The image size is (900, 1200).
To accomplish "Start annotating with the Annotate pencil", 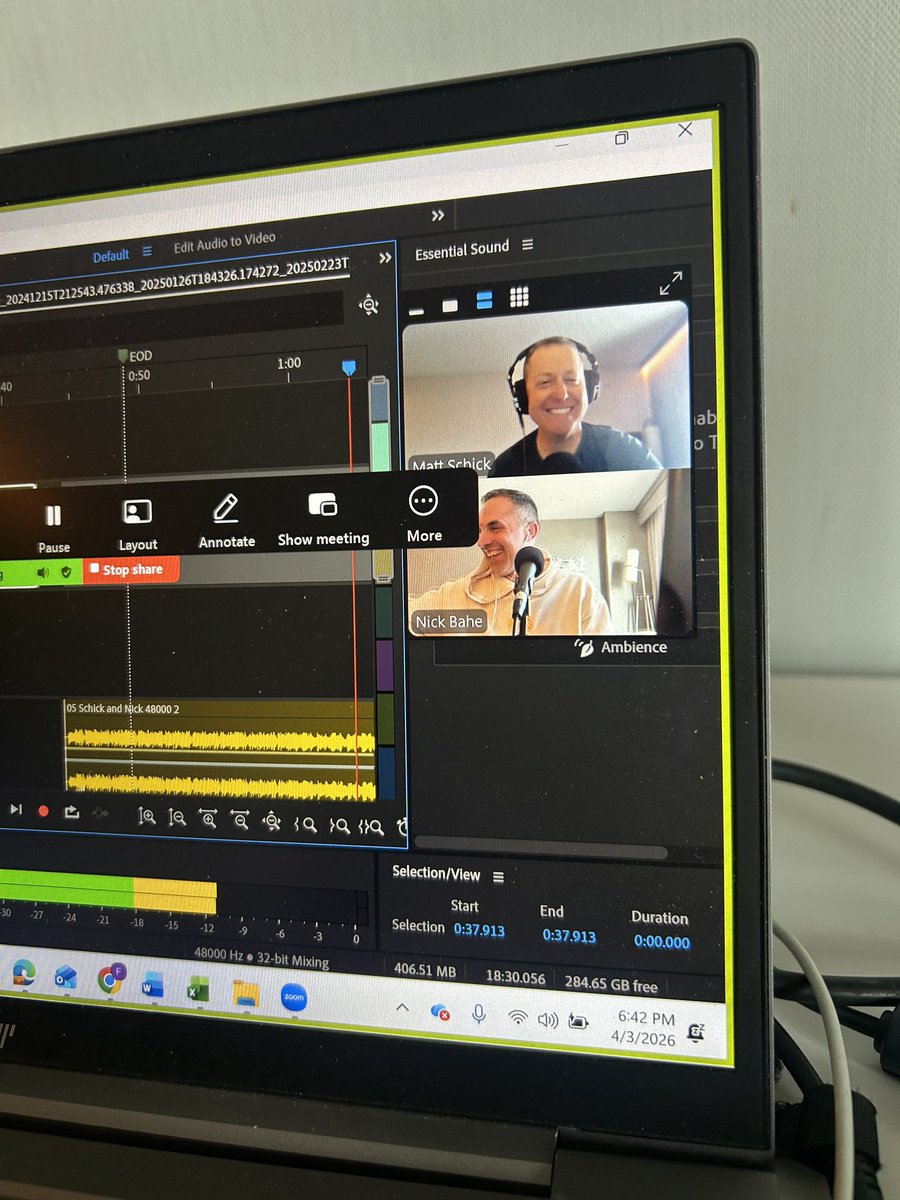I will (227, 521).
